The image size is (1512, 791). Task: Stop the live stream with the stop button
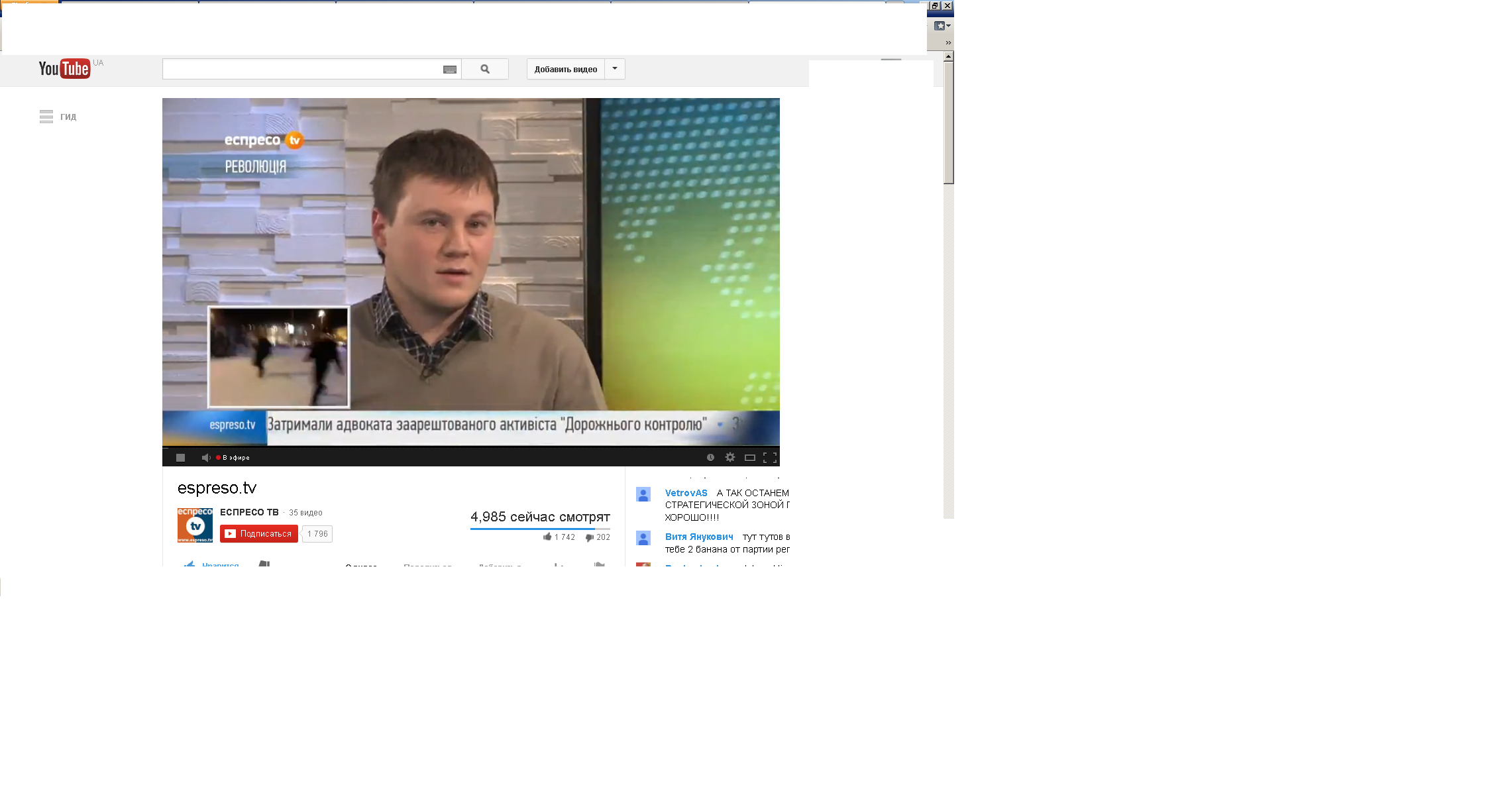tap(180, 458)
